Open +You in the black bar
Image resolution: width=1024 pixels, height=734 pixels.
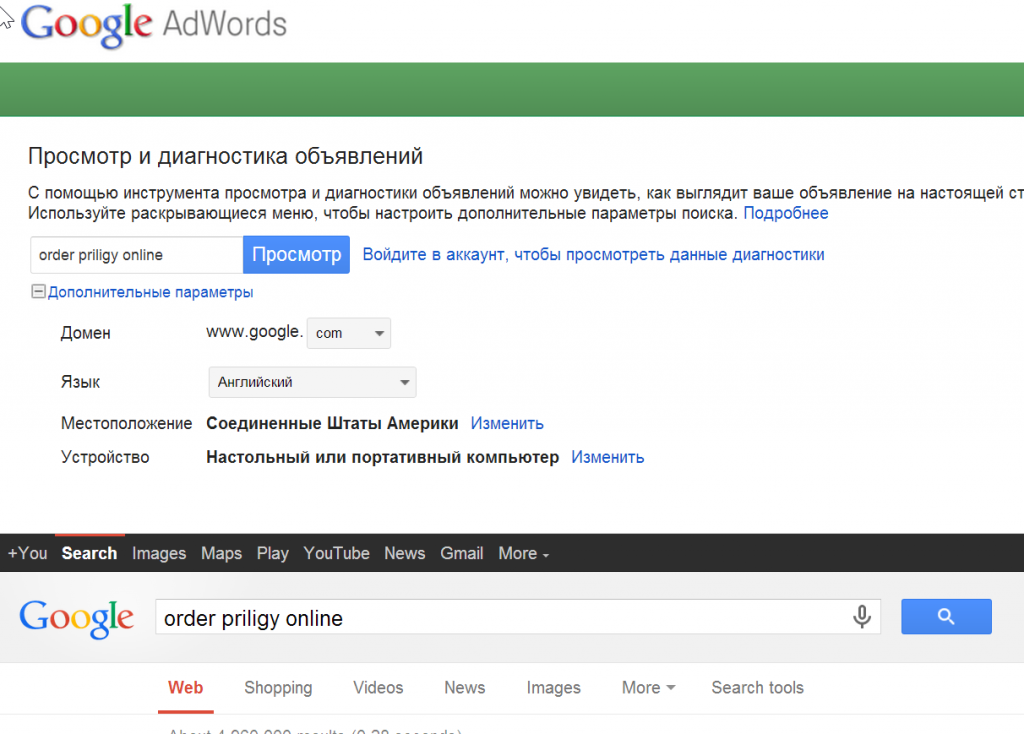pyautogui.click(x=27, y=553)
